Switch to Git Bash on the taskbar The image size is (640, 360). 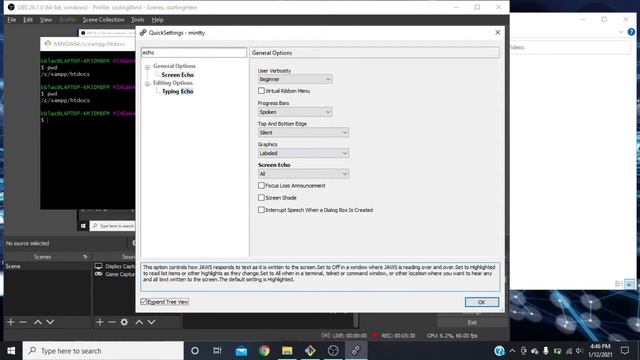pos(310,351)
